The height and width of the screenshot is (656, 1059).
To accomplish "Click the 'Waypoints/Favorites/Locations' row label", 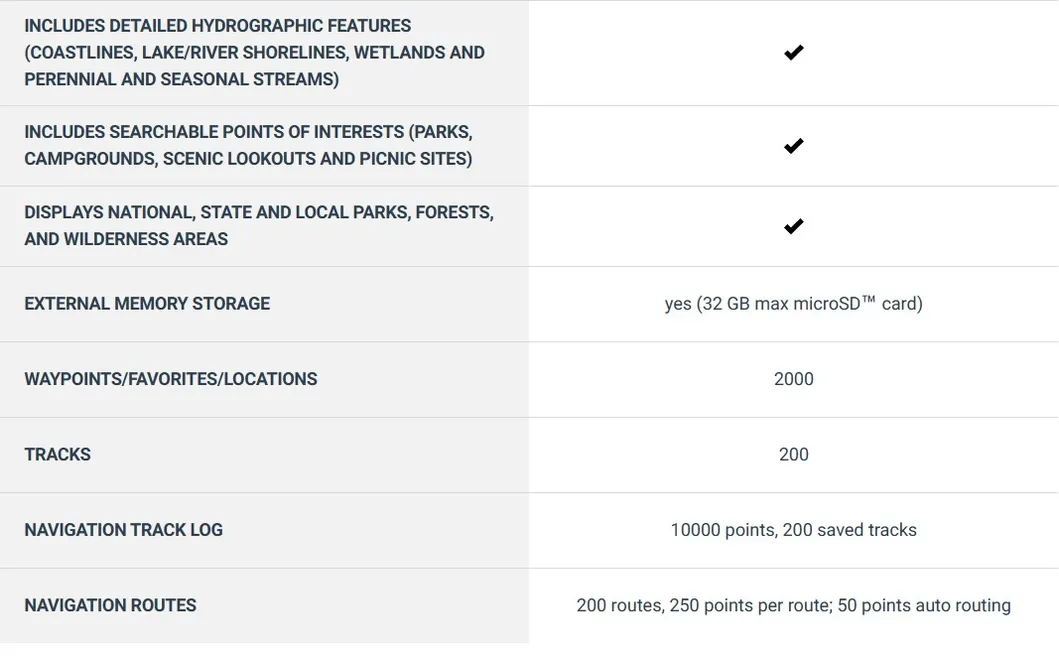I will coord(171,379).
